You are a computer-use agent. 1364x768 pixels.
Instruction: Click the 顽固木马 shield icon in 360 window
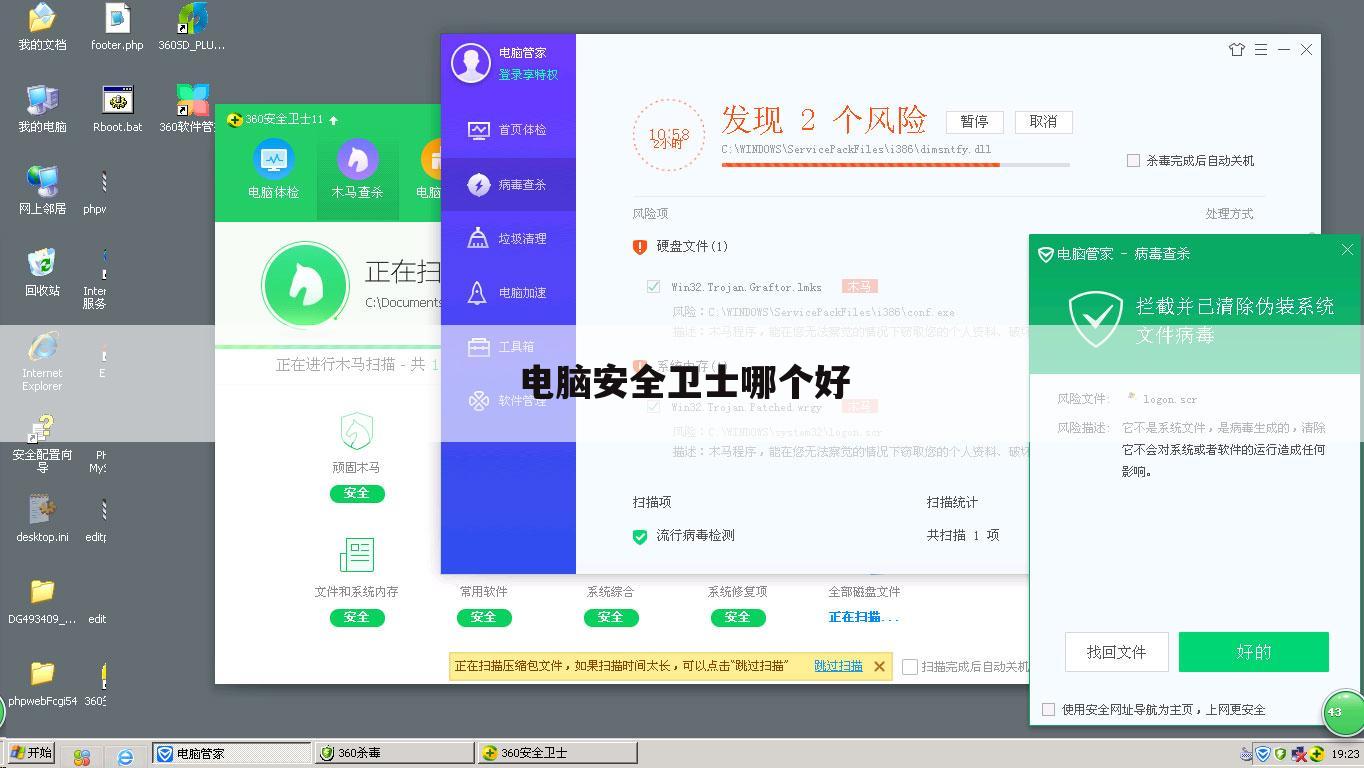coord(357,431)
